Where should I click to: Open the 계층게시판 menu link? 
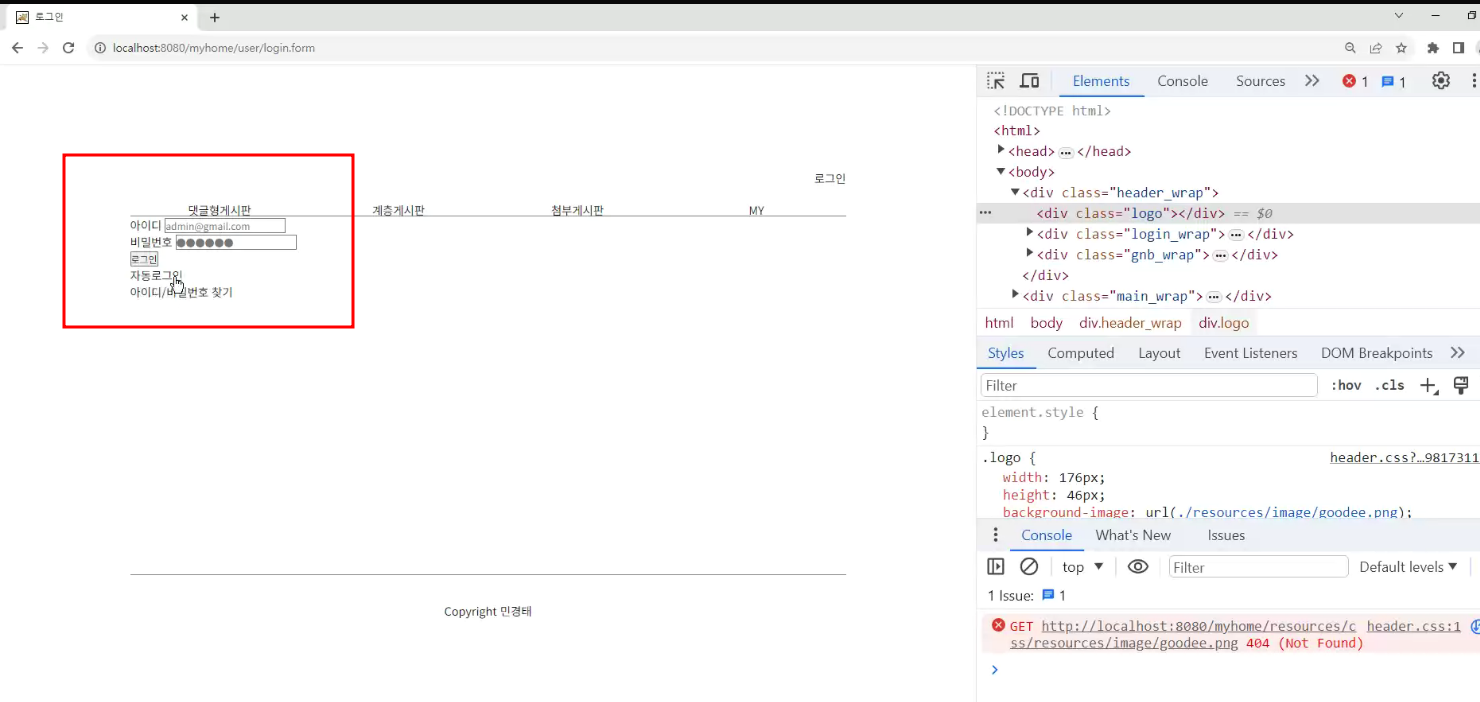399,210
